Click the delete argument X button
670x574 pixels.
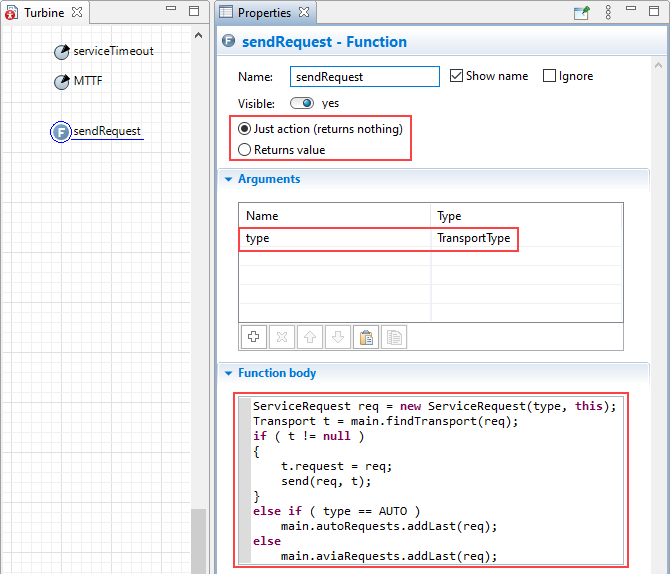[282, 337]
